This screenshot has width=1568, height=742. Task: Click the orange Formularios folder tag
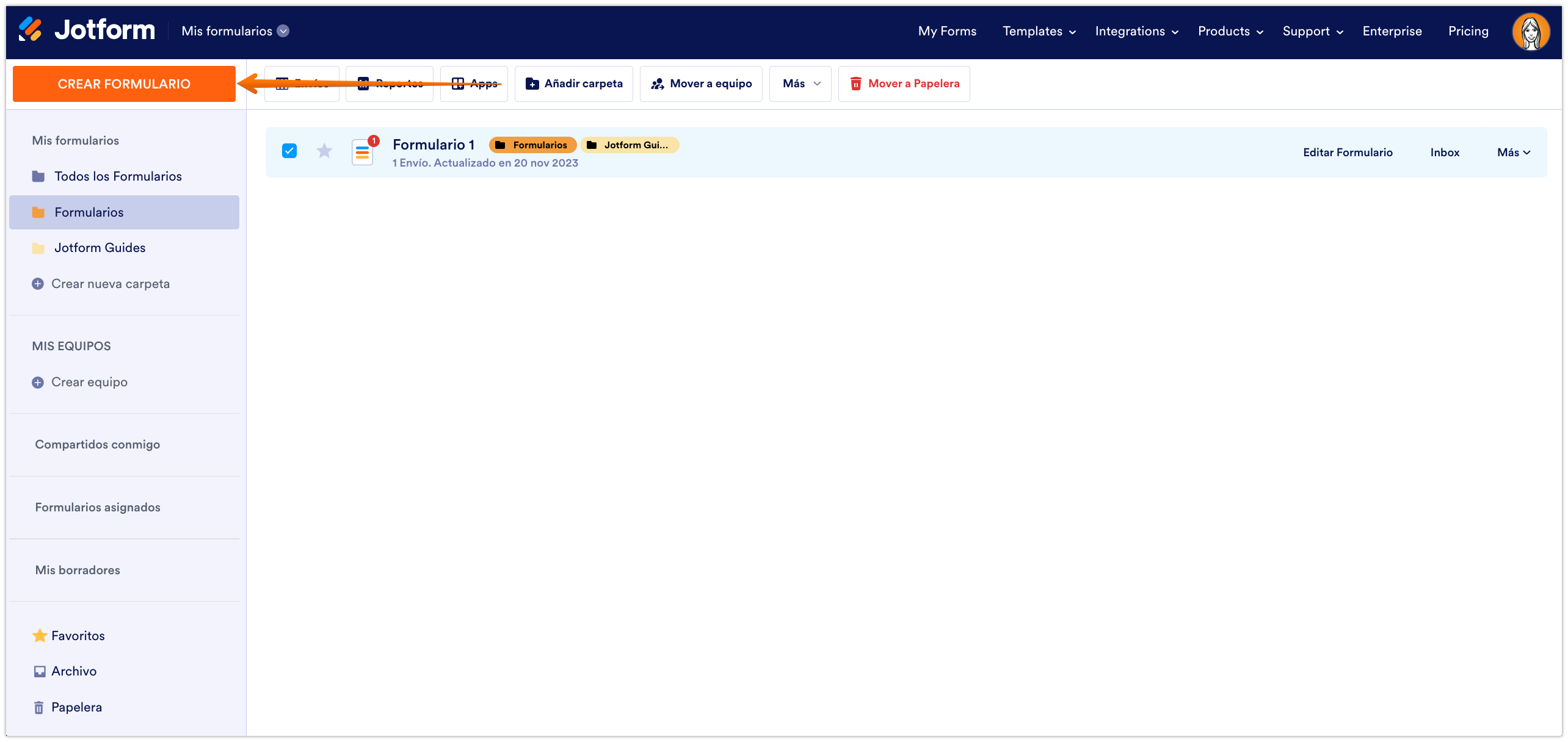532,145
